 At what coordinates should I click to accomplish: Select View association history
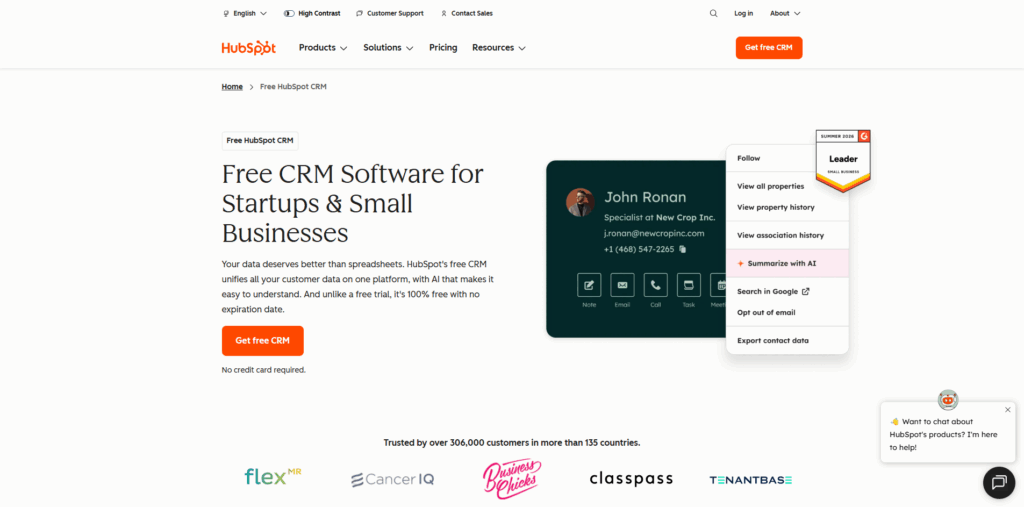tap(780, 235)
